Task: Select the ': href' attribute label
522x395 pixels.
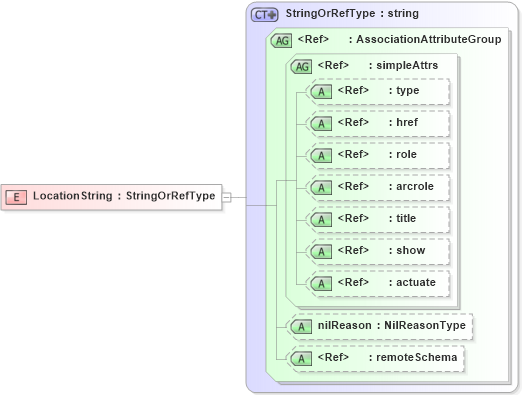Action: pos(403,122)
